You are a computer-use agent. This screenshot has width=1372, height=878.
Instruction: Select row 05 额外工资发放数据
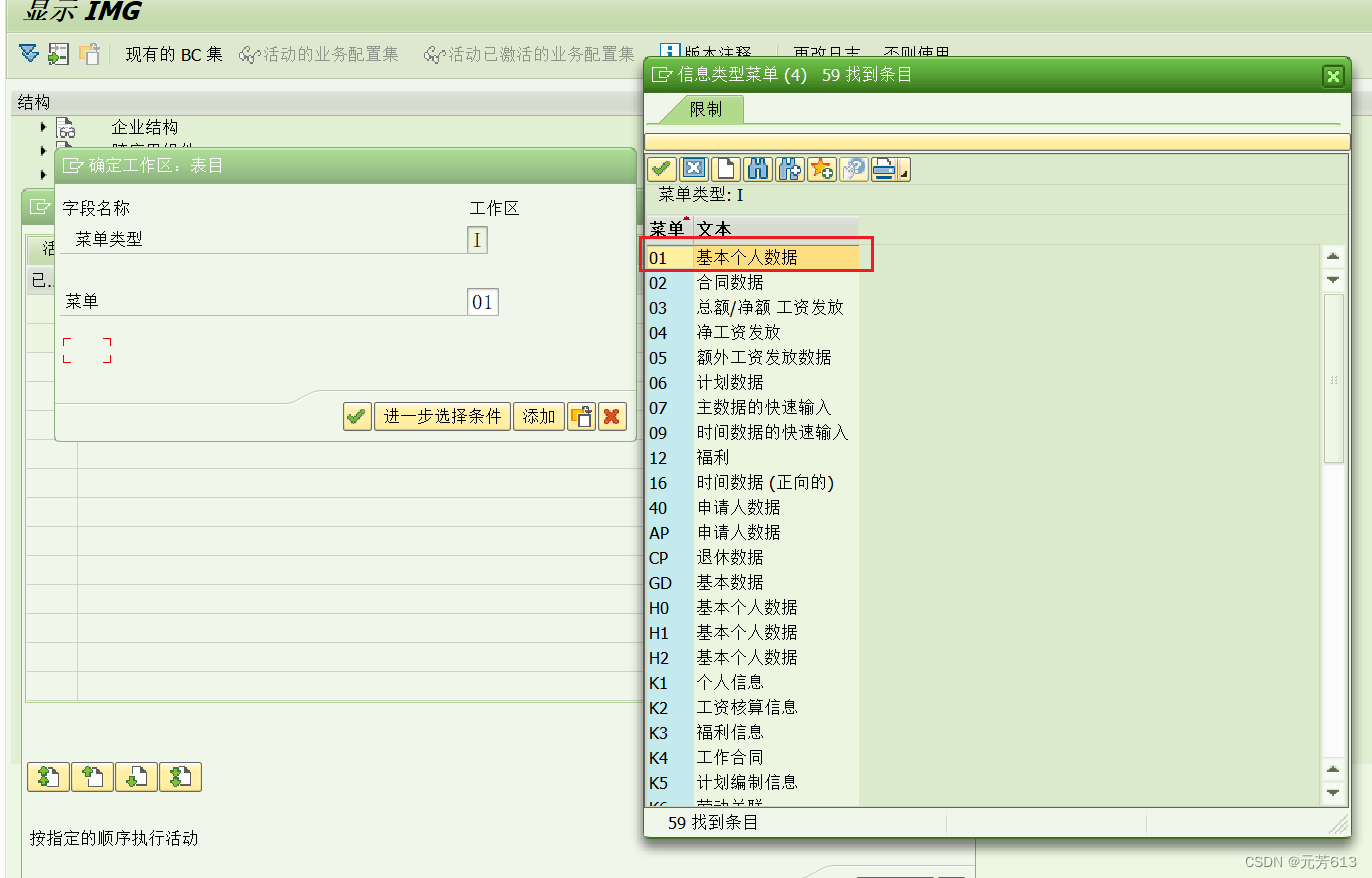click(x=752, y=358)
